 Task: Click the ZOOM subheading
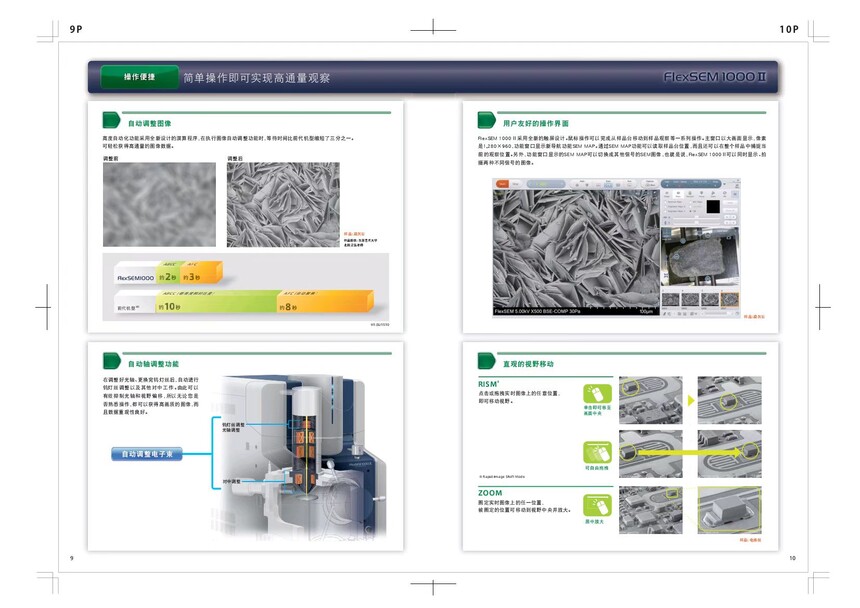click(490, 493)
